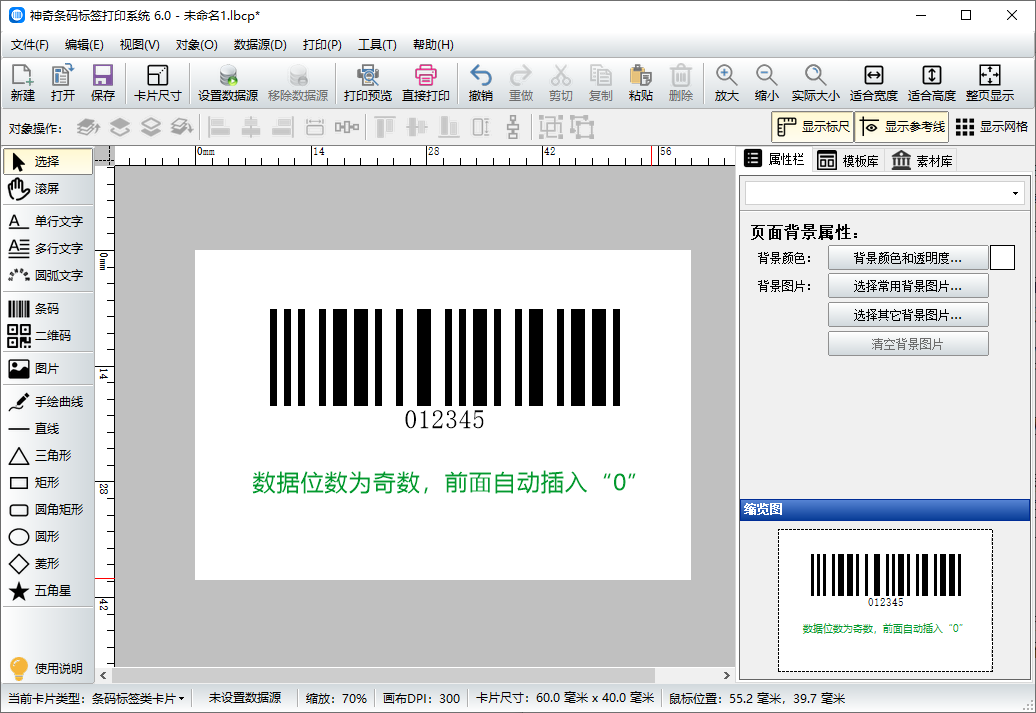Open the 帮助(H) menu
The height and width of the screenshot is (713, 1036).
coord(433,45)
